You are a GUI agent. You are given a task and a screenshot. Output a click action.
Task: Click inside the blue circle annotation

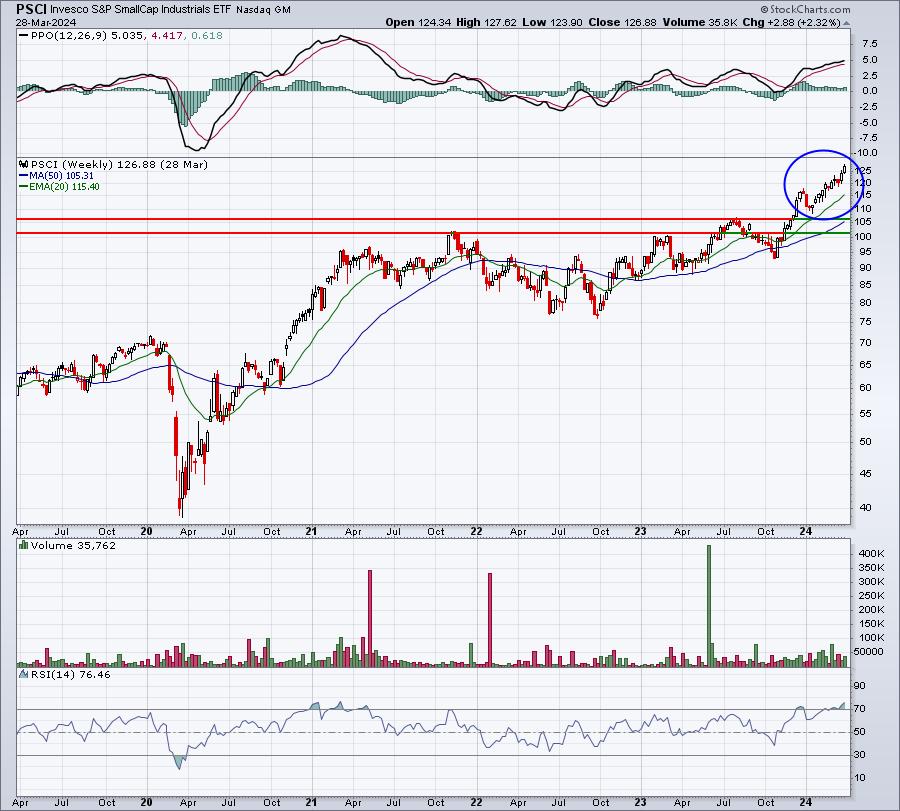(x=820, y=185)
